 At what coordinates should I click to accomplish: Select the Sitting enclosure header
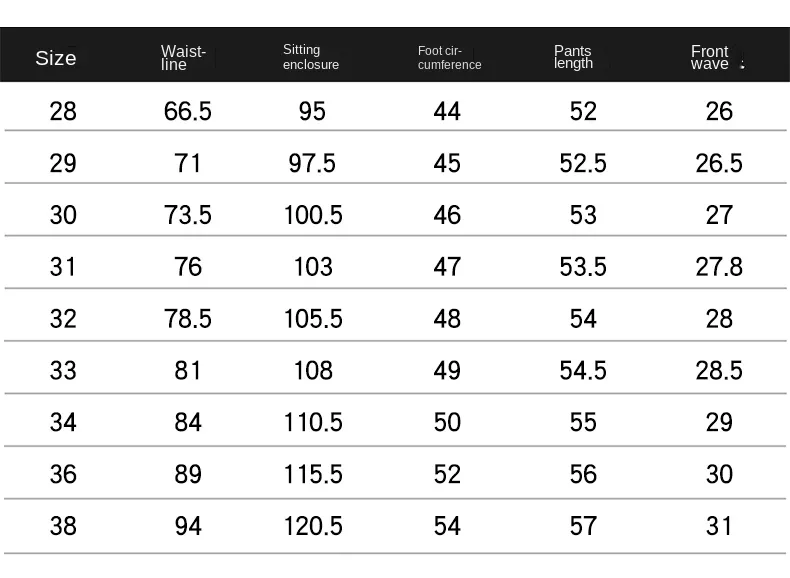(x=311, y=57)
